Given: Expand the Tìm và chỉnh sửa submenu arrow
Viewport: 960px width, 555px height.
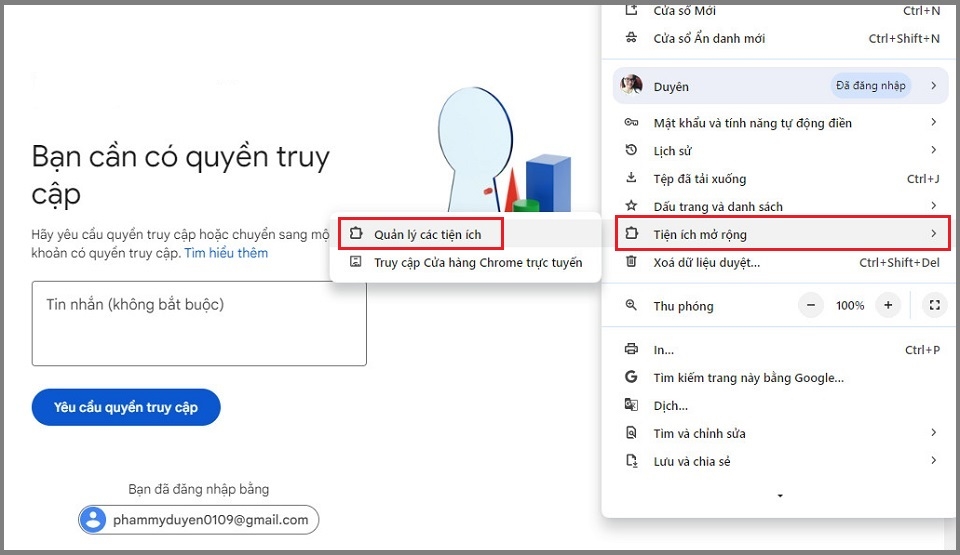Looking at the screenshot, I should [x=934, y=432].
